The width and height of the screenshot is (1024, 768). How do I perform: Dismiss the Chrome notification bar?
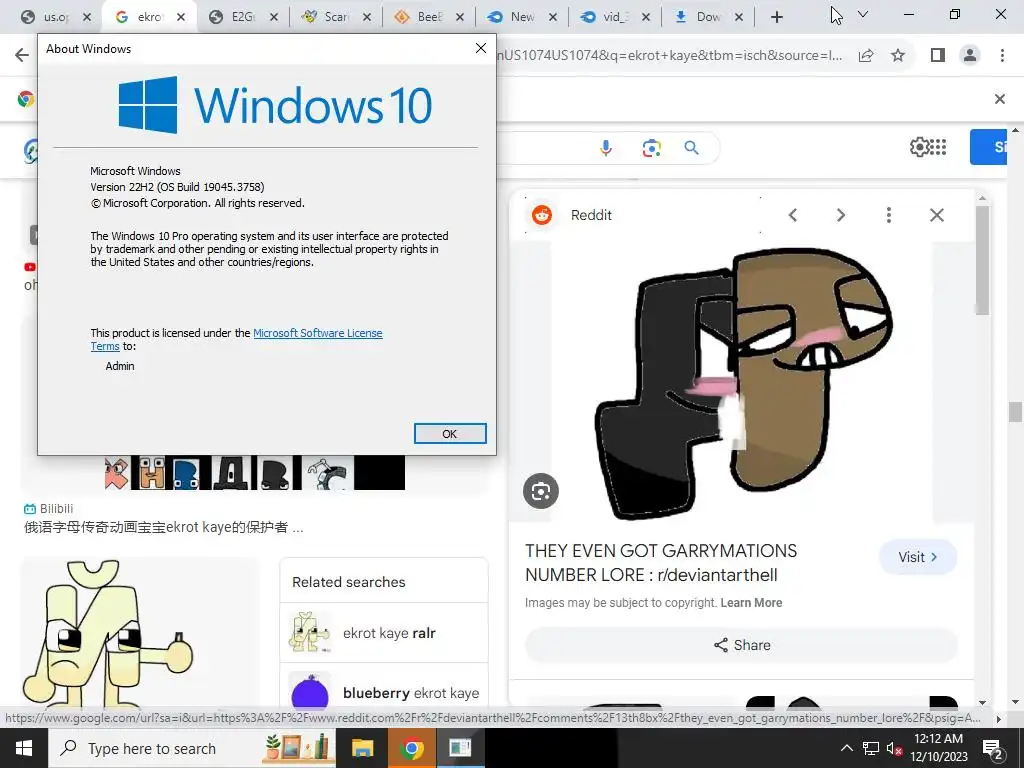999,99
